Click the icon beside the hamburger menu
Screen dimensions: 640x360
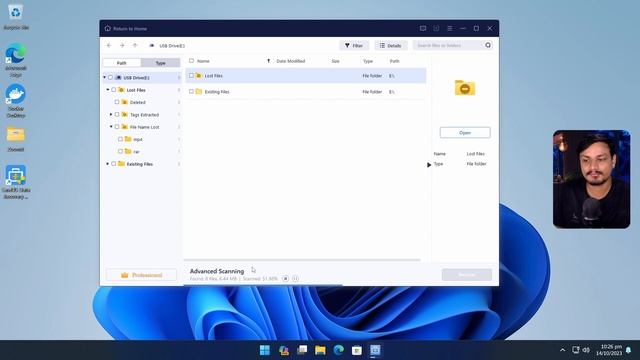[x=436, y=28]
